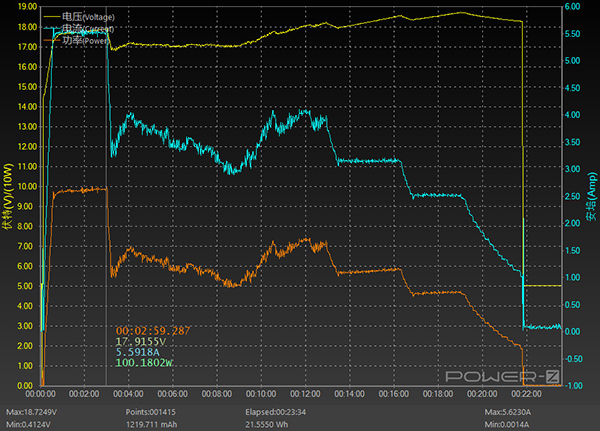Image resolution: width=600 pixels, height=431 pixels.
Task: Click the 17.9155V cursor readout
Action: click(145, 341)
